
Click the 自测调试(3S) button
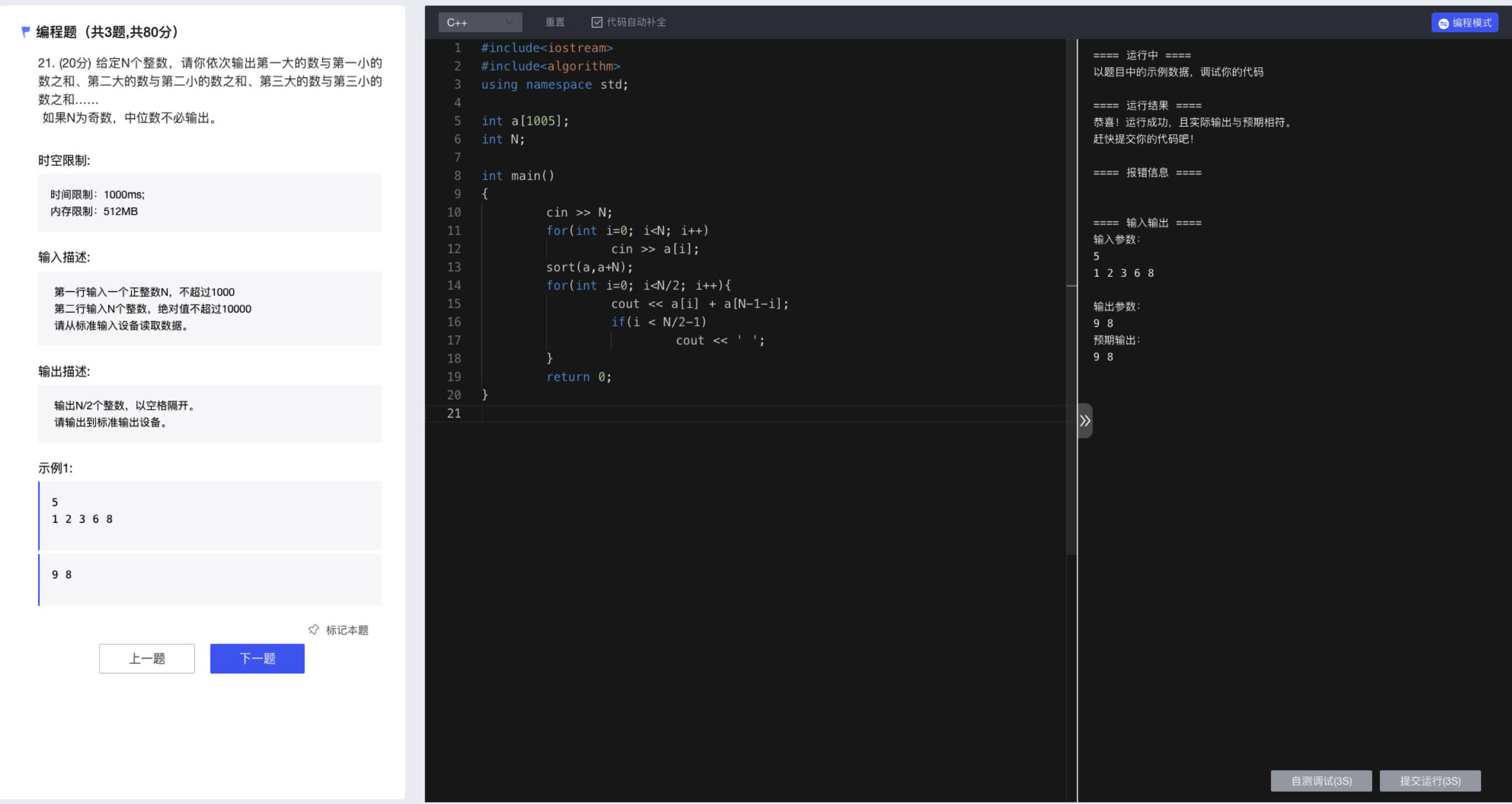[x=1321, y=781]
